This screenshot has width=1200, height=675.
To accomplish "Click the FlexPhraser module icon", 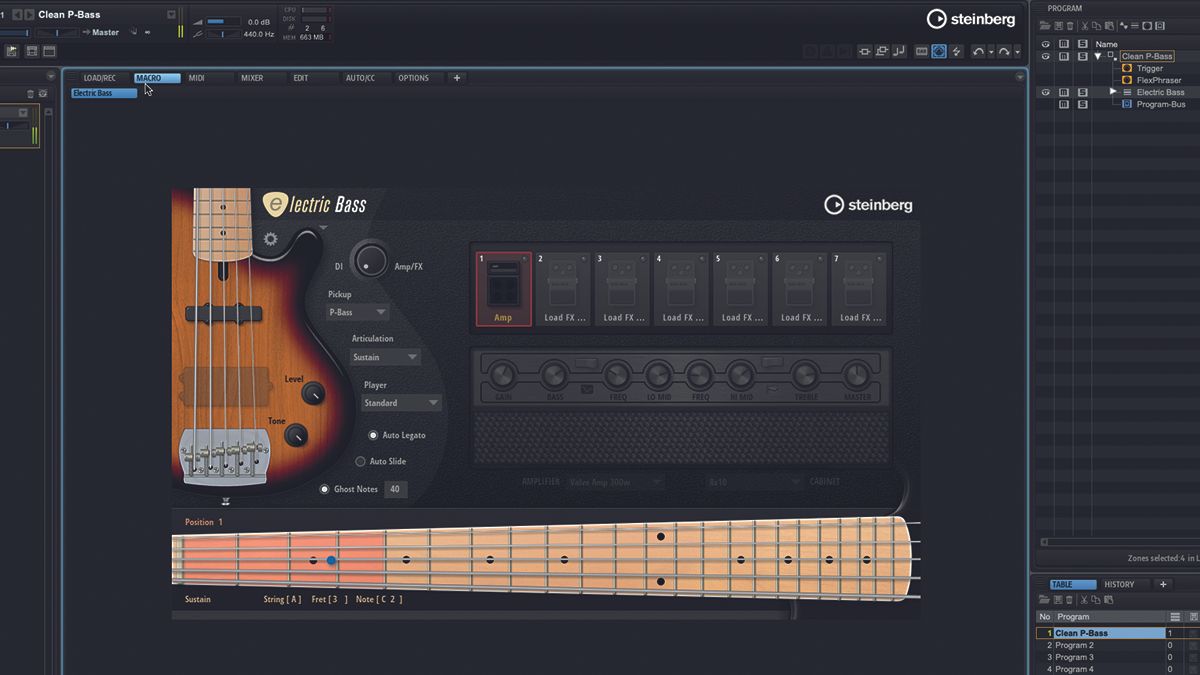I will coord(1127,80).
